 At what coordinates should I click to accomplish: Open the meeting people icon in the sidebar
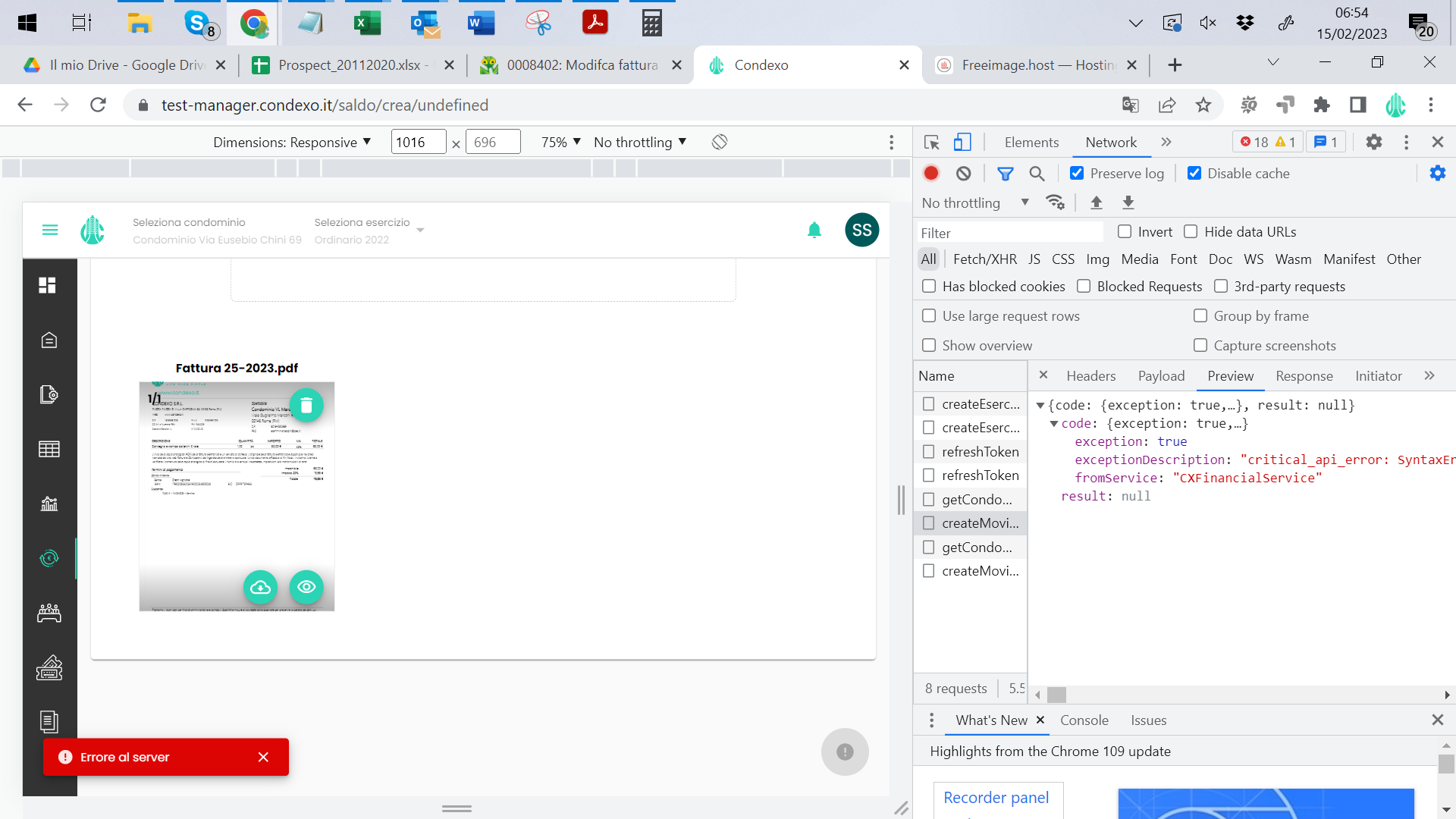click(x=49, y=613)
